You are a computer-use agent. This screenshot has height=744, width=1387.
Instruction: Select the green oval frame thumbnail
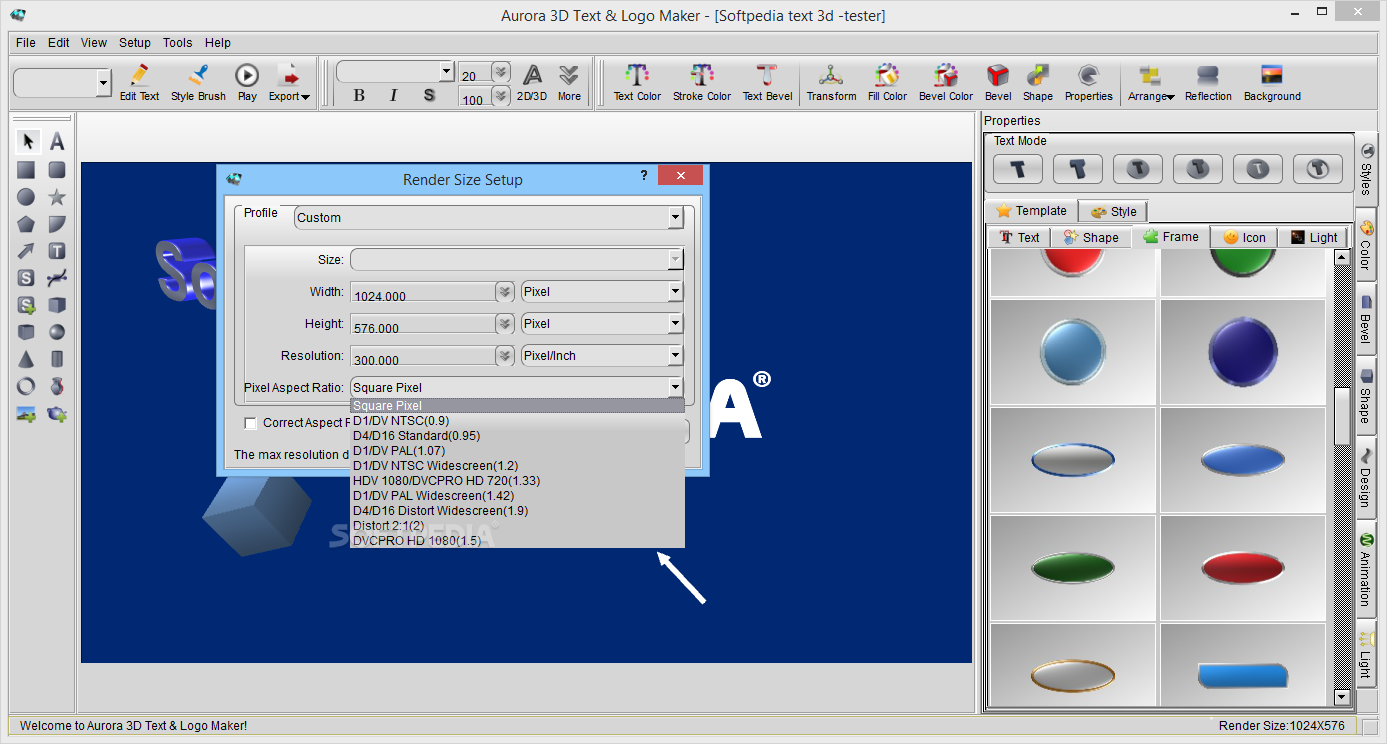click(x=1072, y=567)
